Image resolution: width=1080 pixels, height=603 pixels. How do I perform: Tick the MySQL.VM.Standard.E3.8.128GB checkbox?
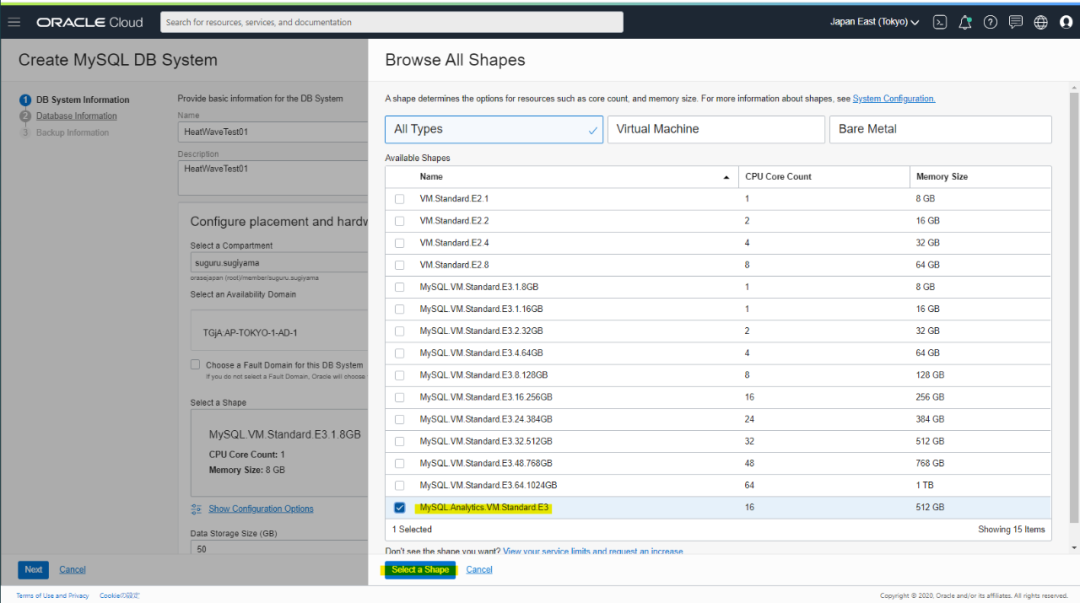click(x=400, y=375)
